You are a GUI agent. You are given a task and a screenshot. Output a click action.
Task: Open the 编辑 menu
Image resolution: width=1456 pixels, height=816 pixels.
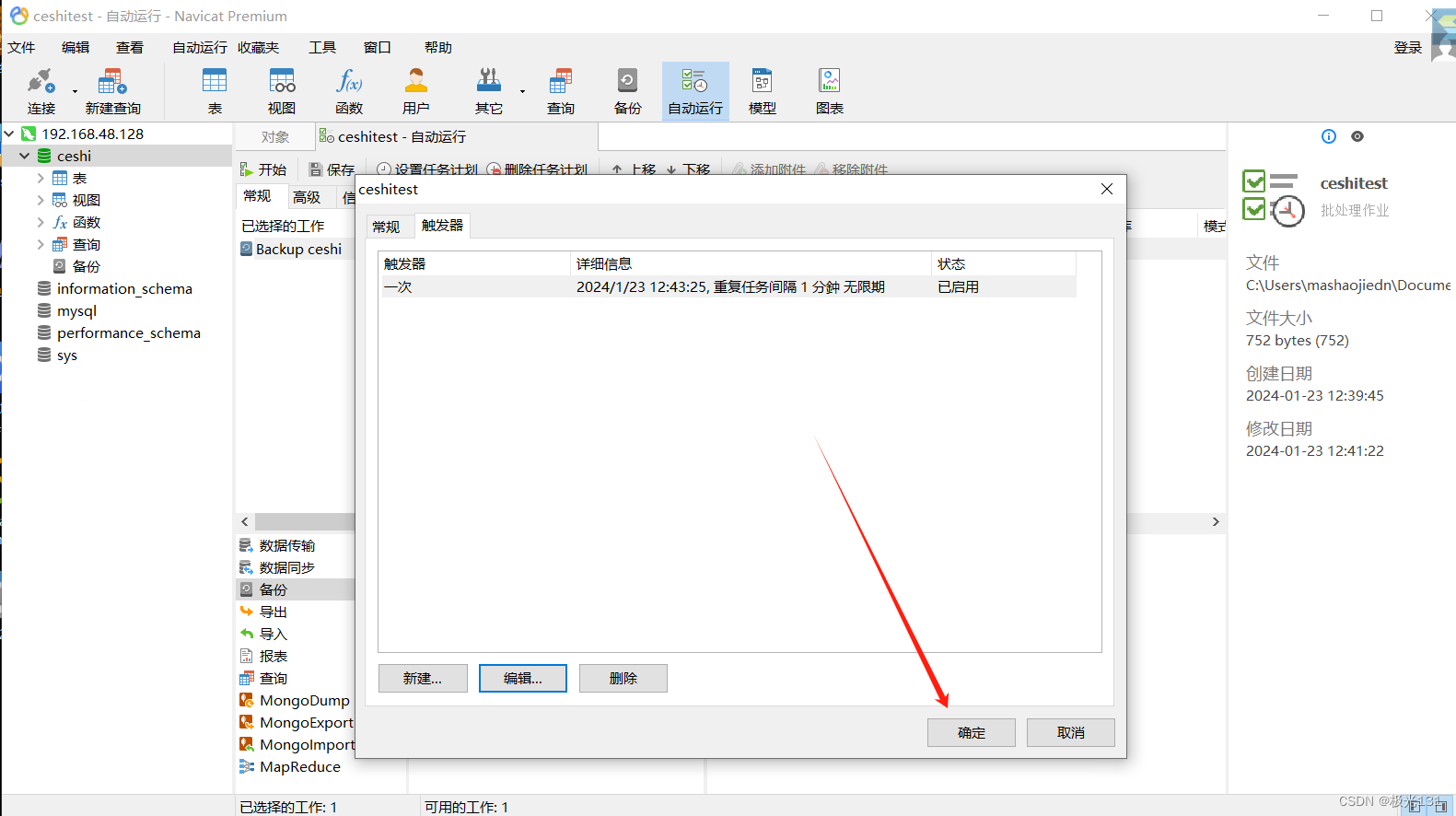76,47
